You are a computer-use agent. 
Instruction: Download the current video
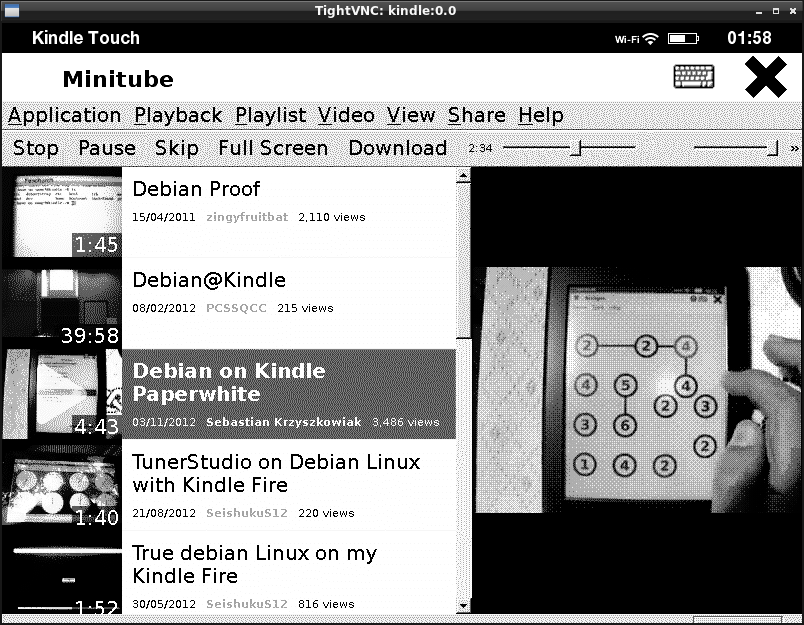tap(397, 148)
